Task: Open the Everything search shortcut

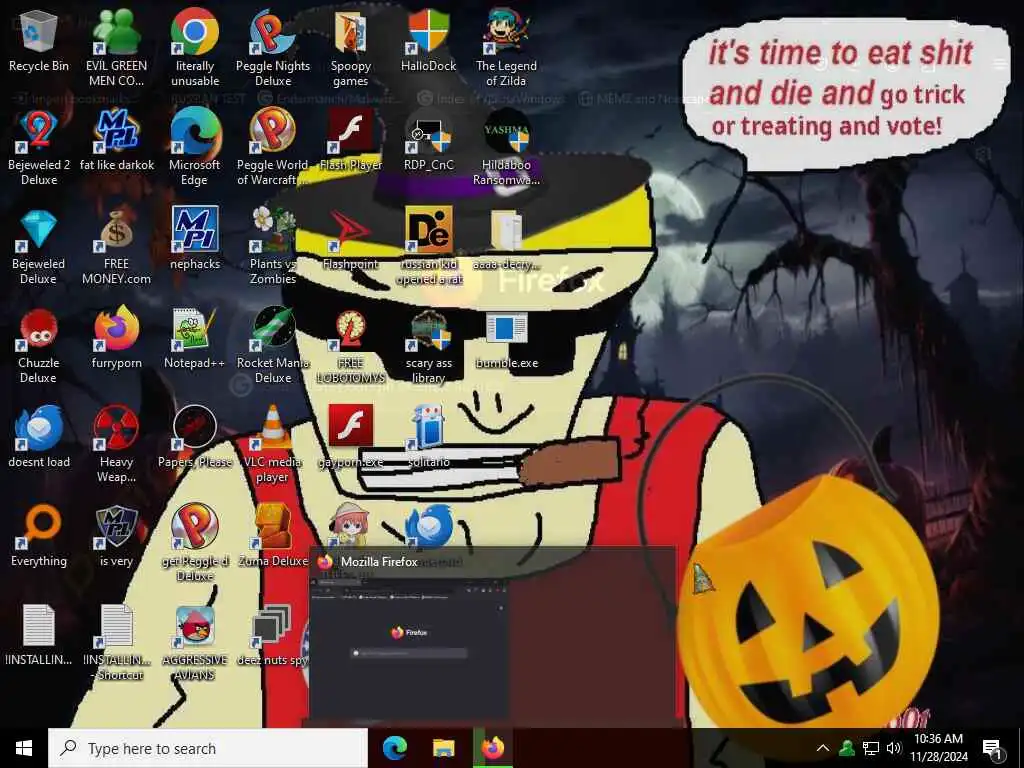Action: 39,537
